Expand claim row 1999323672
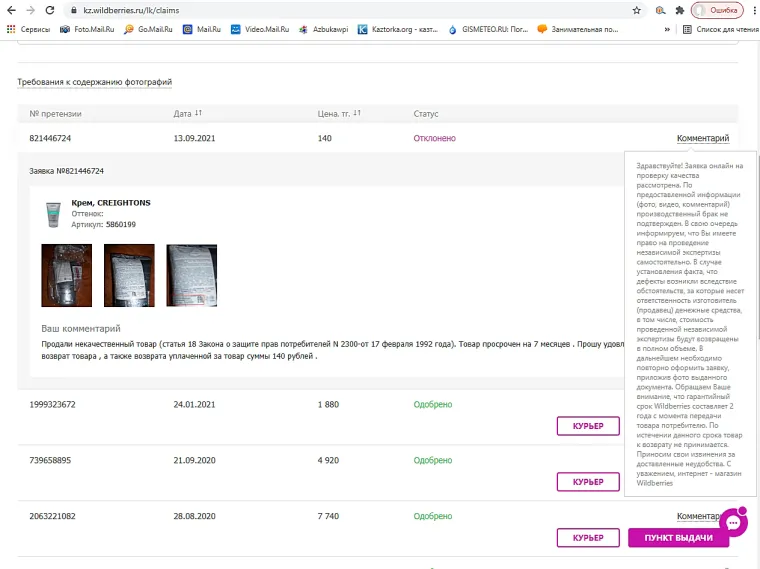760x569 pixels. pos(53,405)
